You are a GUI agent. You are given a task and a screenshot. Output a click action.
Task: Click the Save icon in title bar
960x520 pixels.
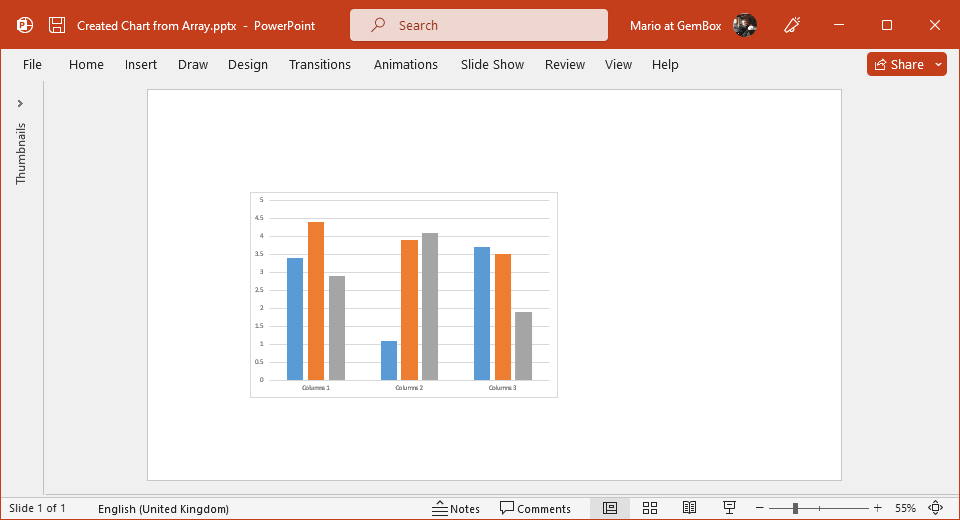point(58,25)
